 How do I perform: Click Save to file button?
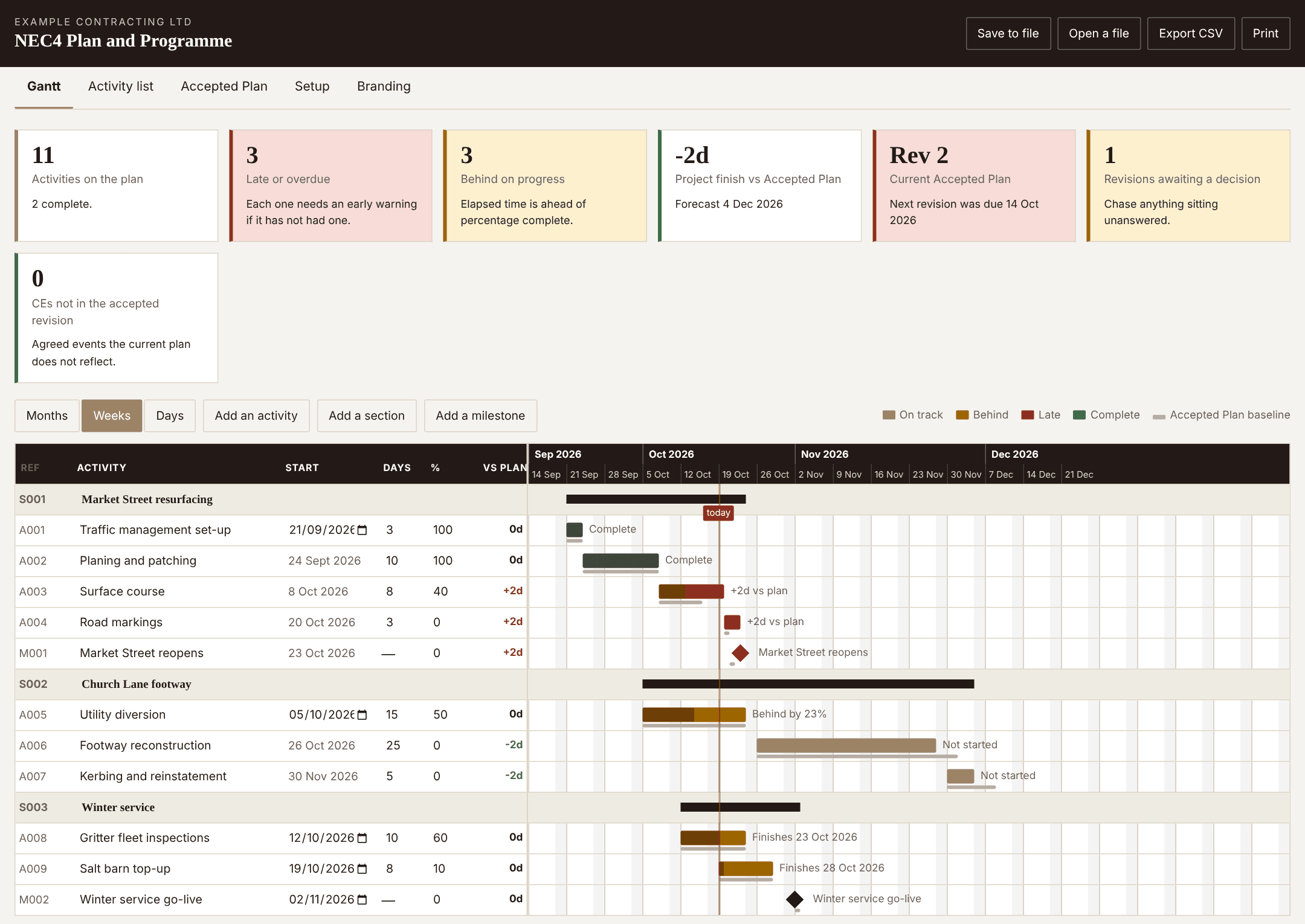1008,33
